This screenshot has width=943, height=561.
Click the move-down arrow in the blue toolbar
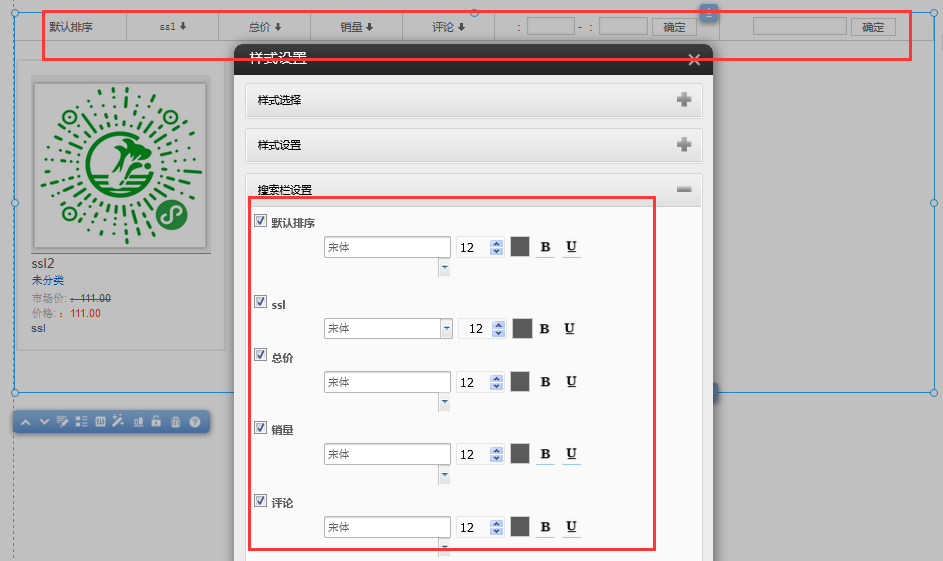(x=44, y=422)
